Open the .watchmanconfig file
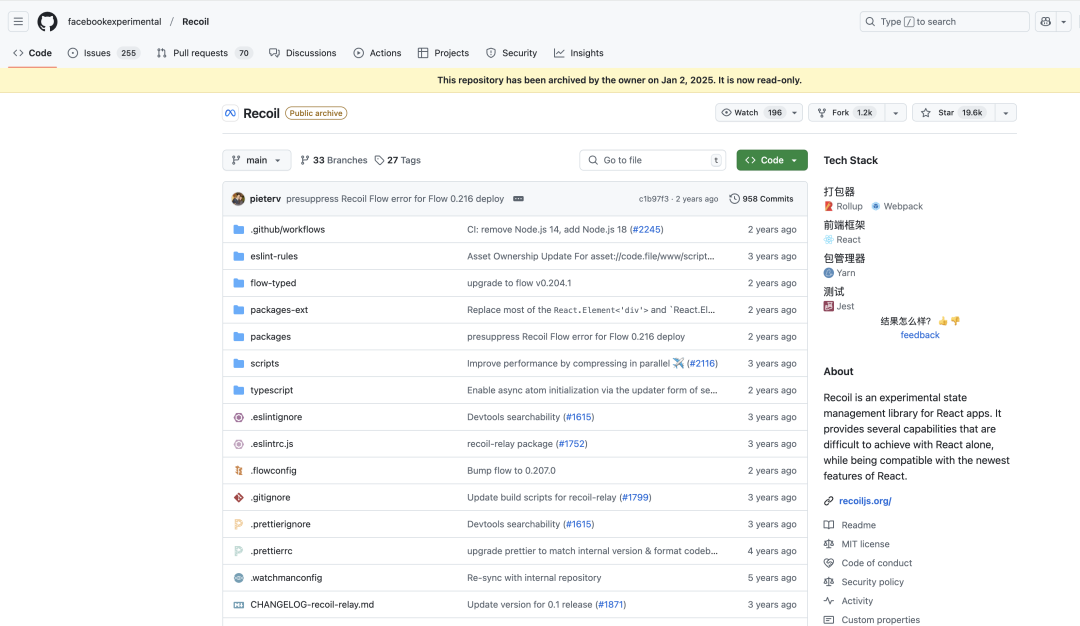1080x626 pixels. [x=286, y=578]
